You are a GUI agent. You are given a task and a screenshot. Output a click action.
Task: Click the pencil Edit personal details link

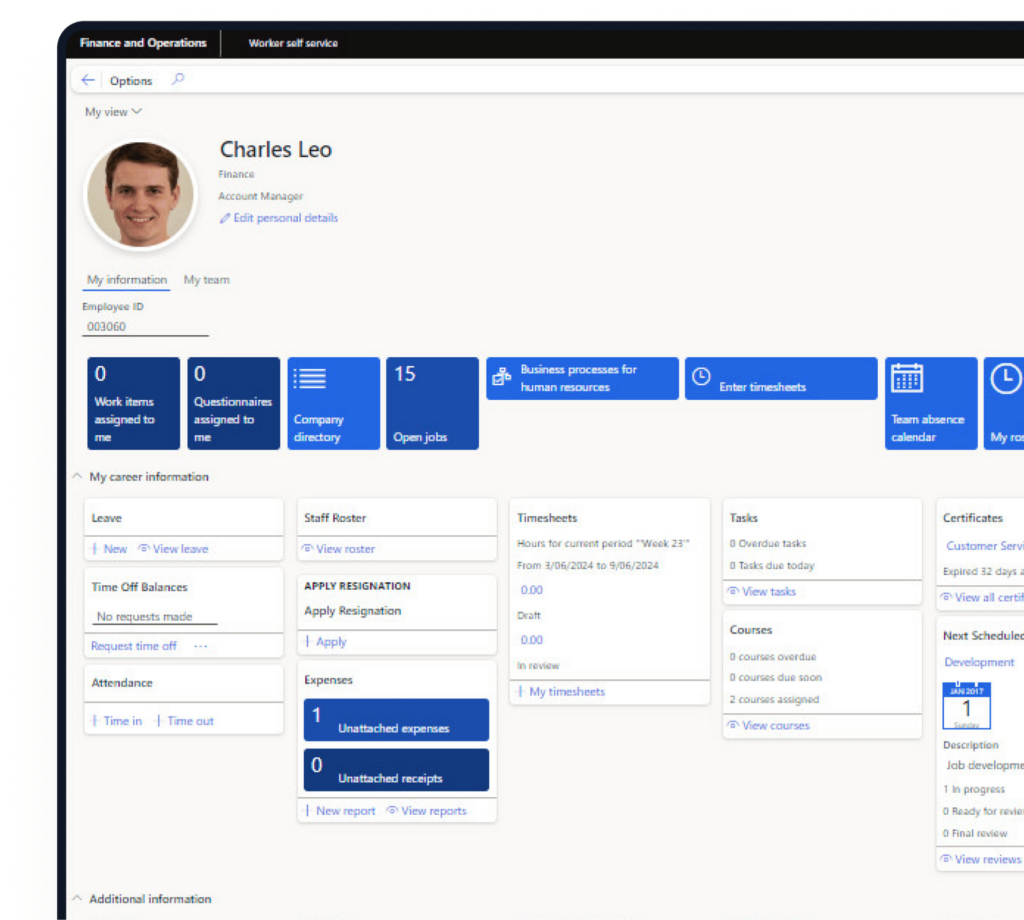(x=279, y=218)
